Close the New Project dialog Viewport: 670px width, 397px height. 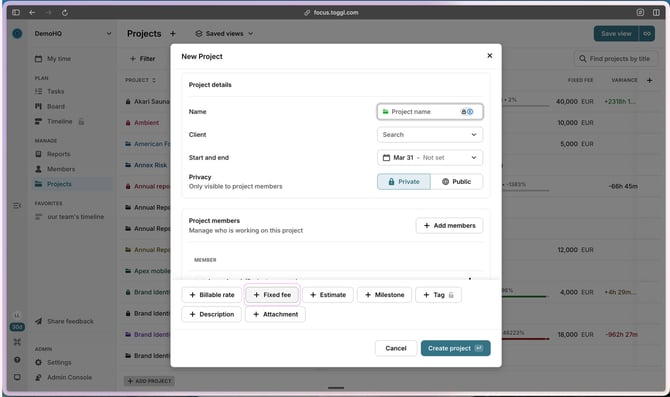[490, 56]
